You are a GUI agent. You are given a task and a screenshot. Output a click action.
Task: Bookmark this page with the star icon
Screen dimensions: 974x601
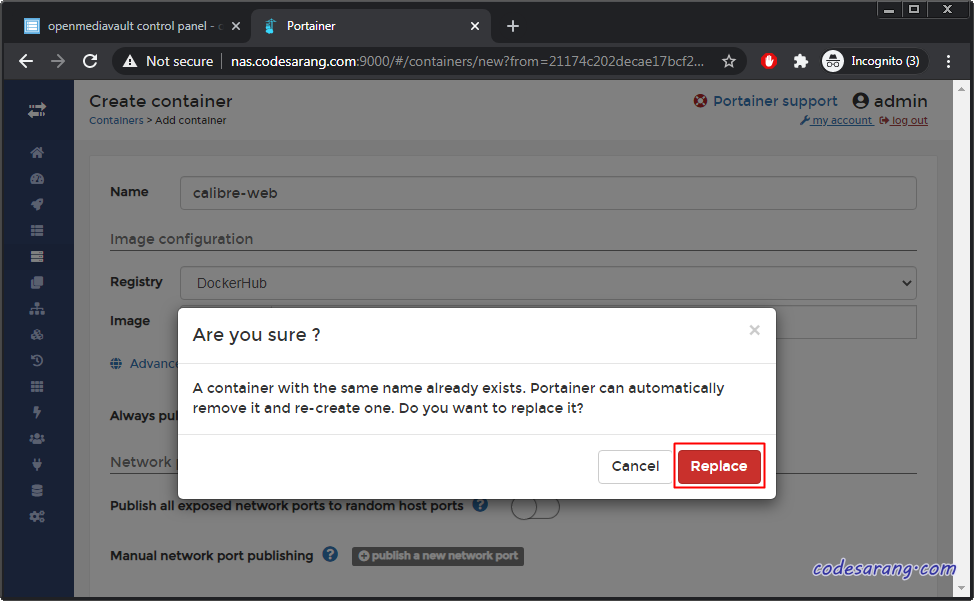click(x=729, y=61)
